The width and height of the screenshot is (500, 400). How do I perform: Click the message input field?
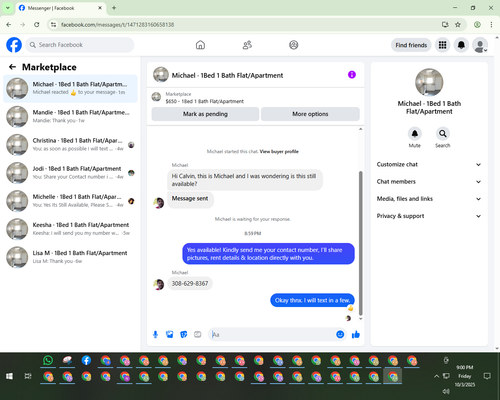click(x=273, y=334)
